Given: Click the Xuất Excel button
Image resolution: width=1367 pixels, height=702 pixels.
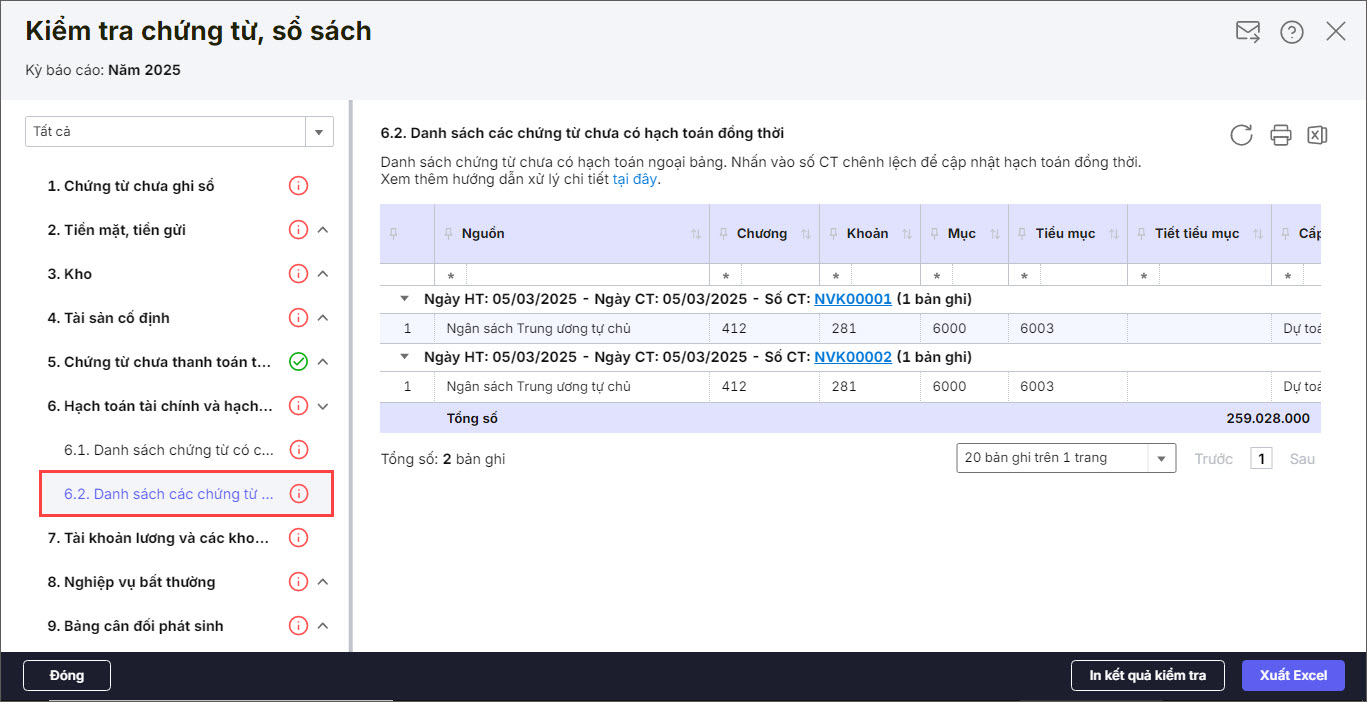Looking at the screenshot, I should point(1293,675).
